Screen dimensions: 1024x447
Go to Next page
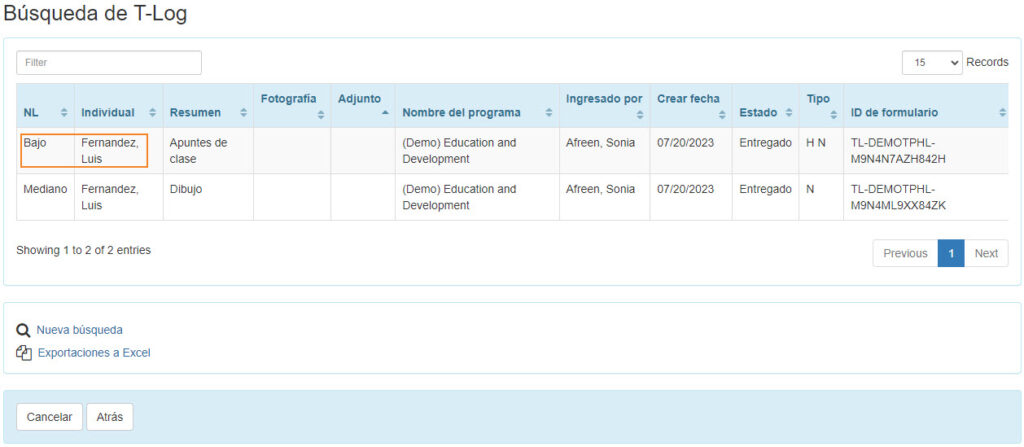click(986, 254)
